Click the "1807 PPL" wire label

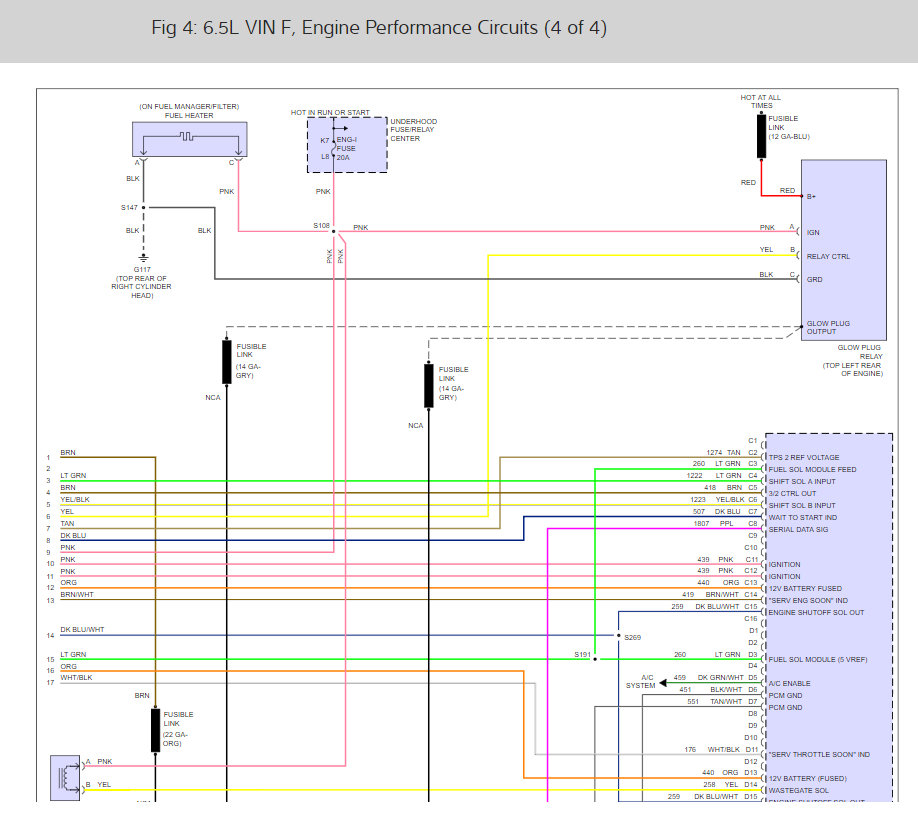tap(713, 524)
